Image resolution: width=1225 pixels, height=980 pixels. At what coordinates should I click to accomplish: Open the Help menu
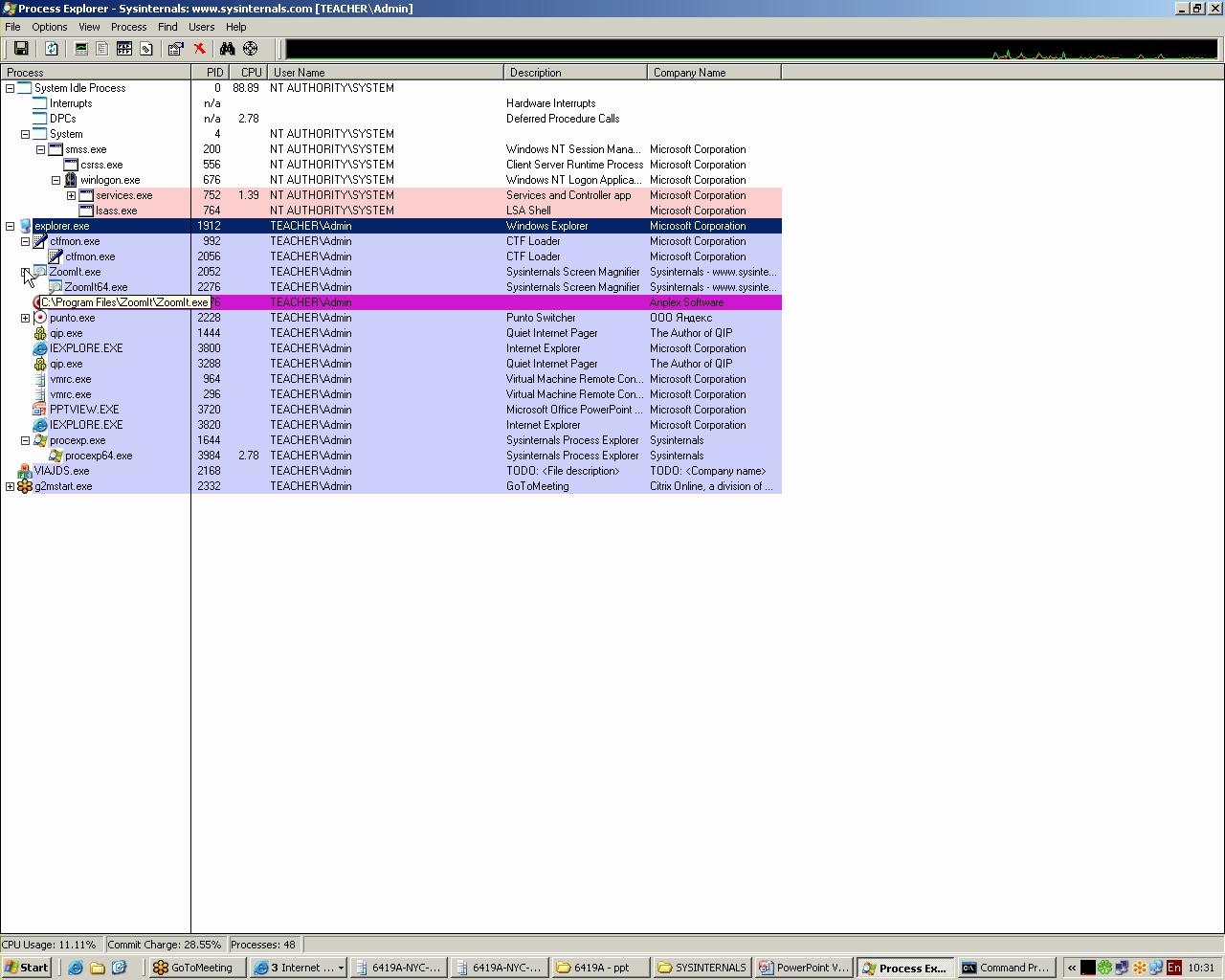235,27
